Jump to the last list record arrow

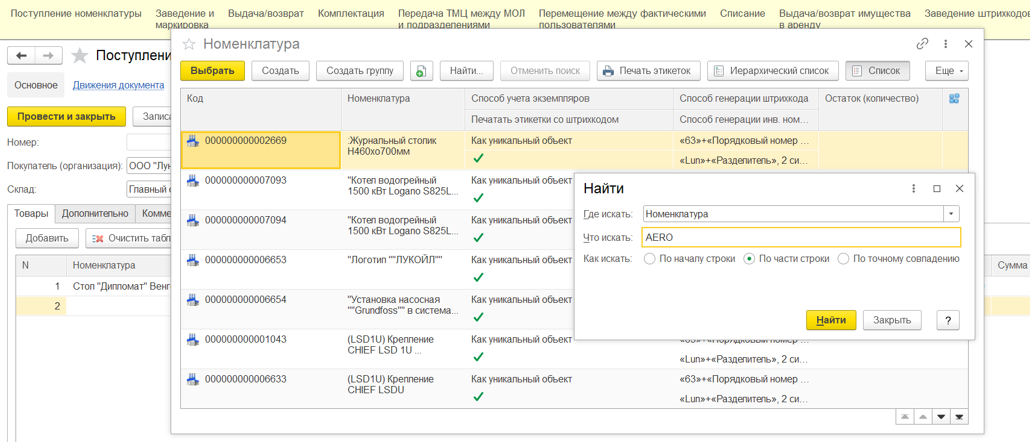tap(960, 417)
